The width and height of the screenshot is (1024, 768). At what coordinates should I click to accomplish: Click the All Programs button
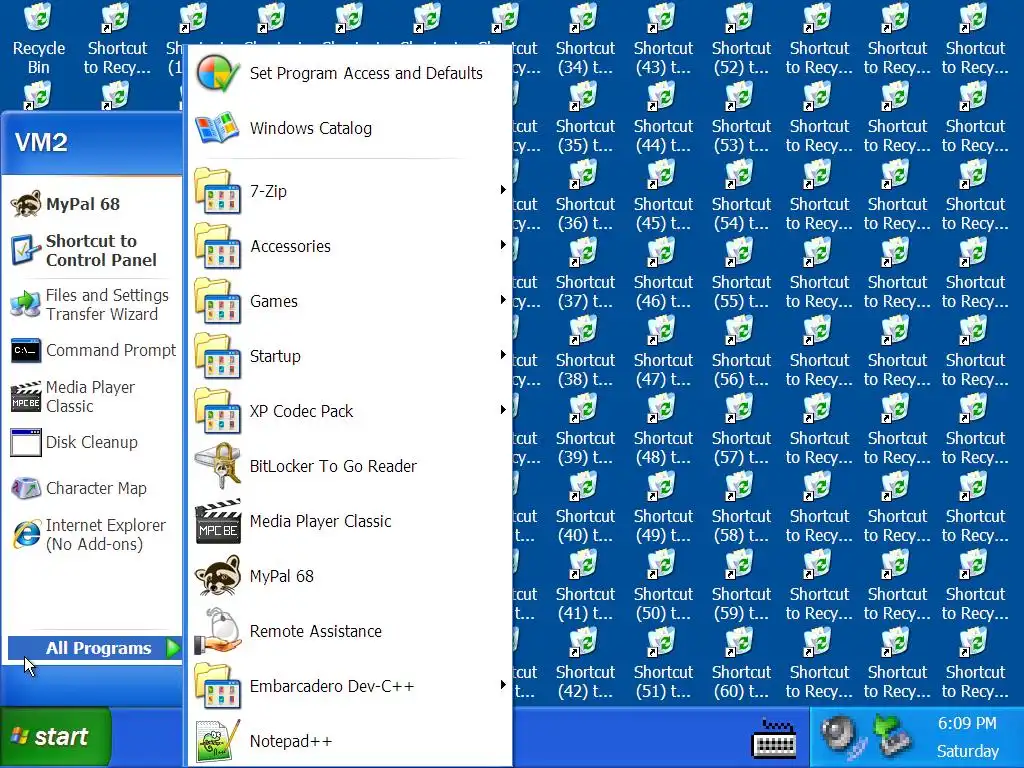point(95,648)
